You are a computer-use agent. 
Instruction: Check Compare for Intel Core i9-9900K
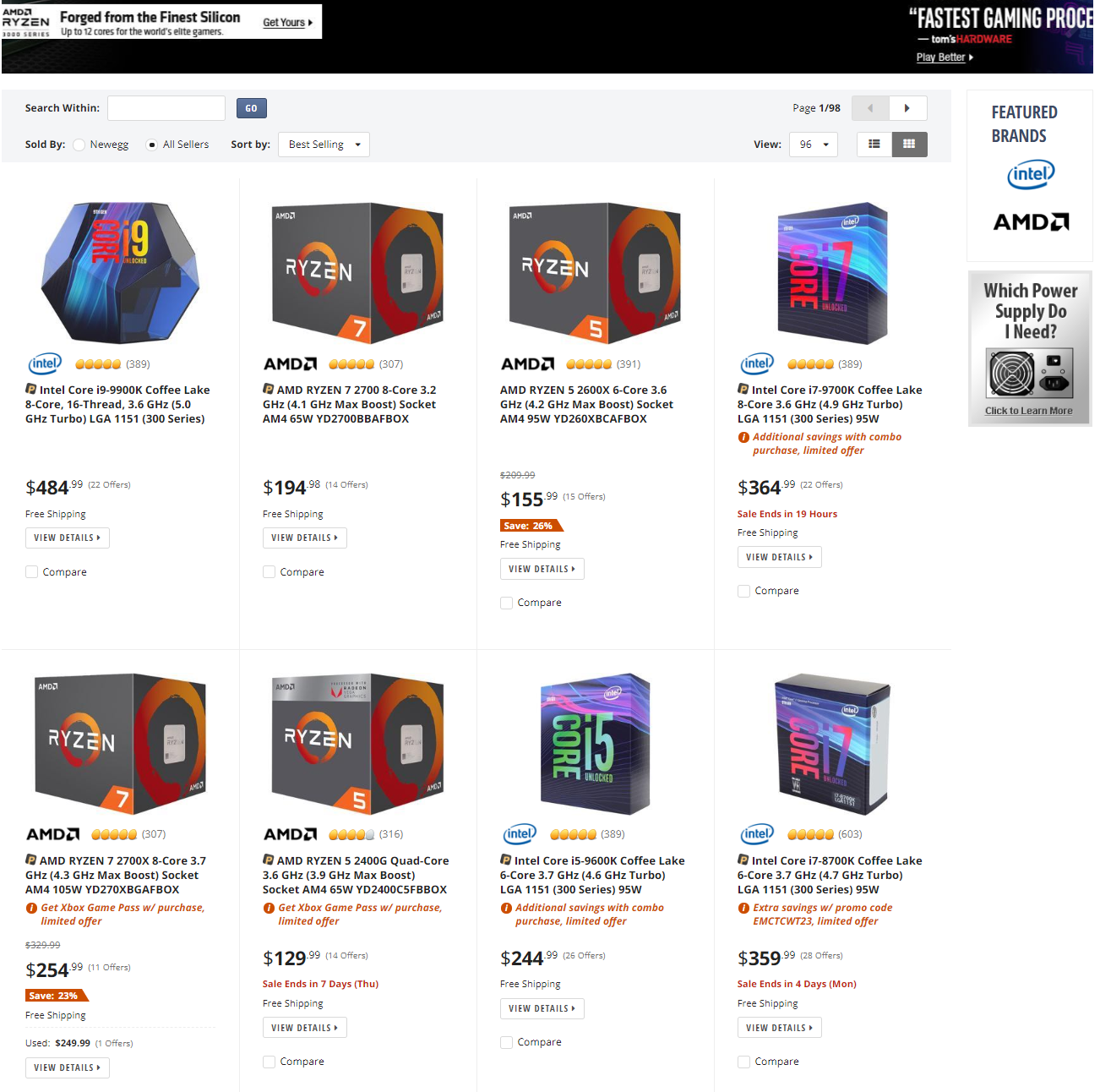(32, 572)
